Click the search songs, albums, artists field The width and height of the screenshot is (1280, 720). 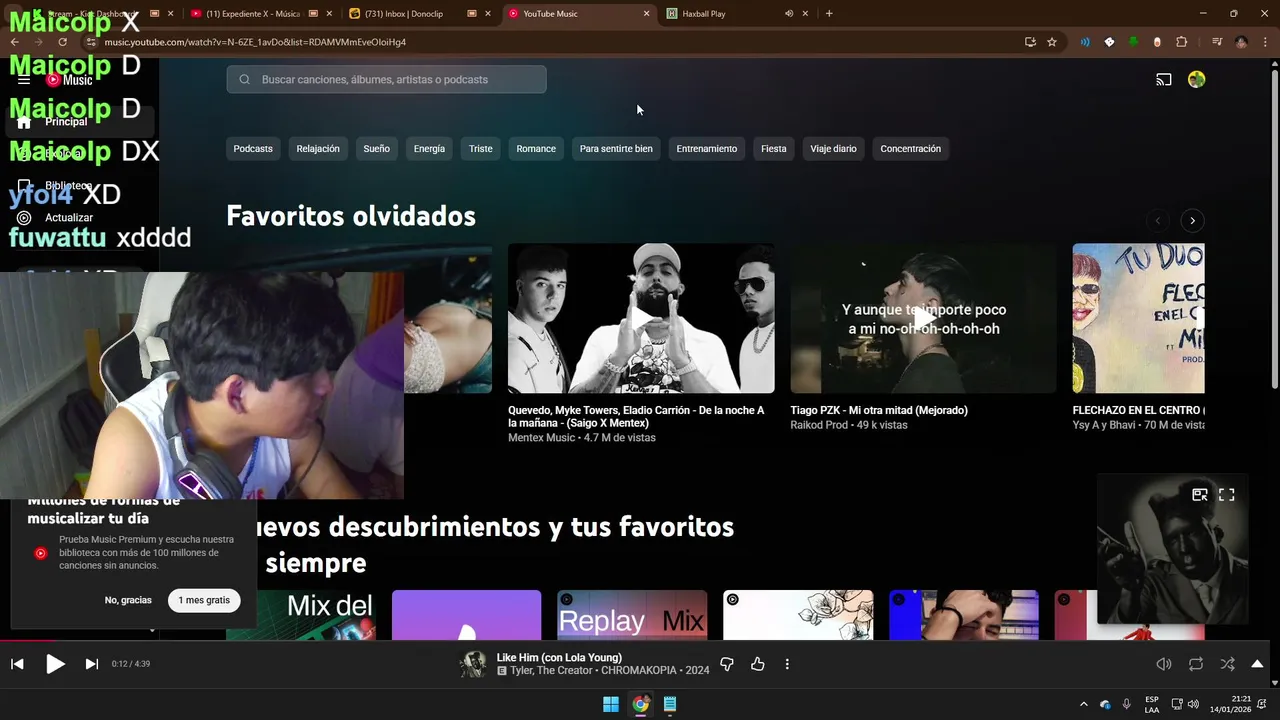386,79
